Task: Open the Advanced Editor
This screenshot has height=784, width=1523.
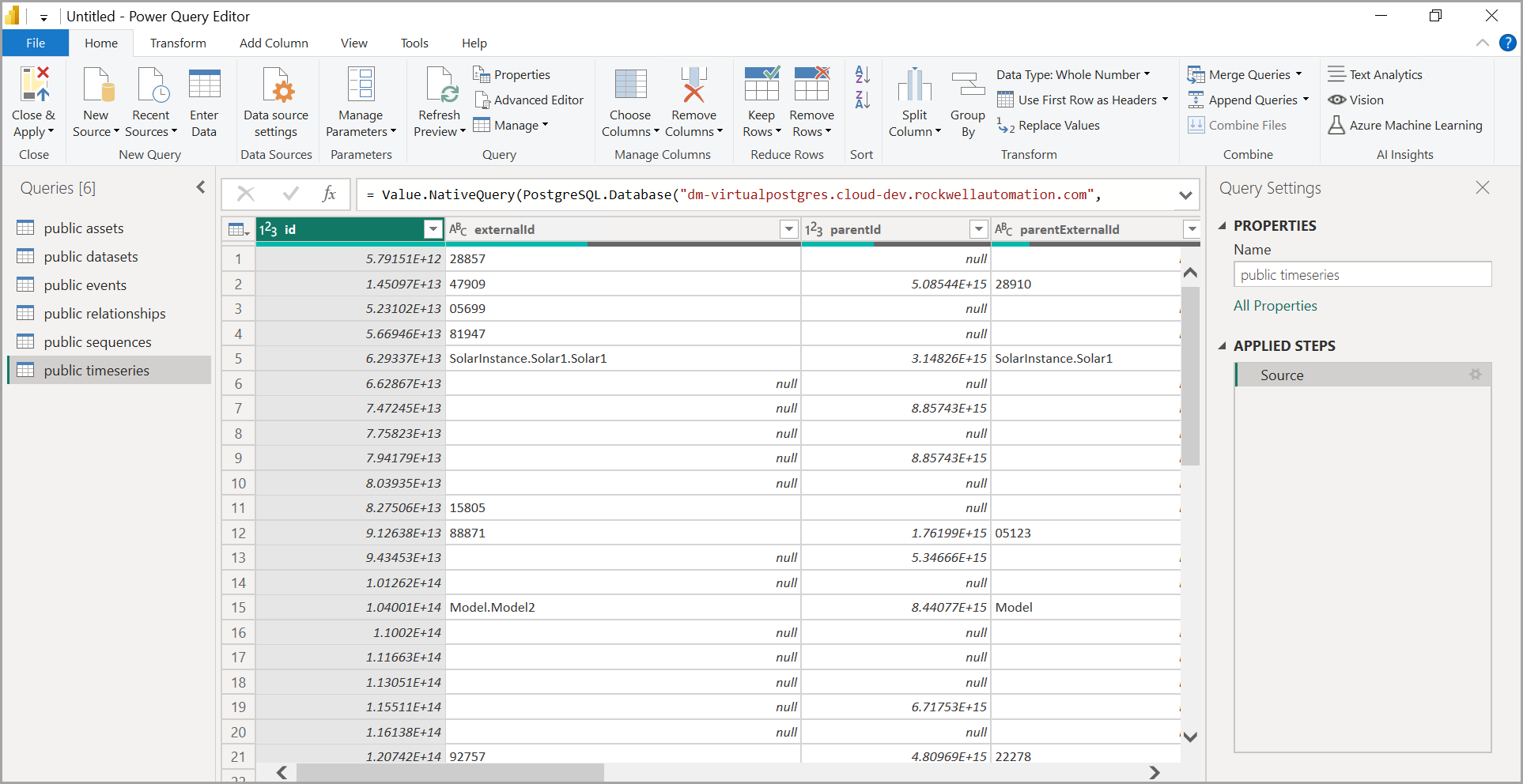Action: tap(528, 100)
